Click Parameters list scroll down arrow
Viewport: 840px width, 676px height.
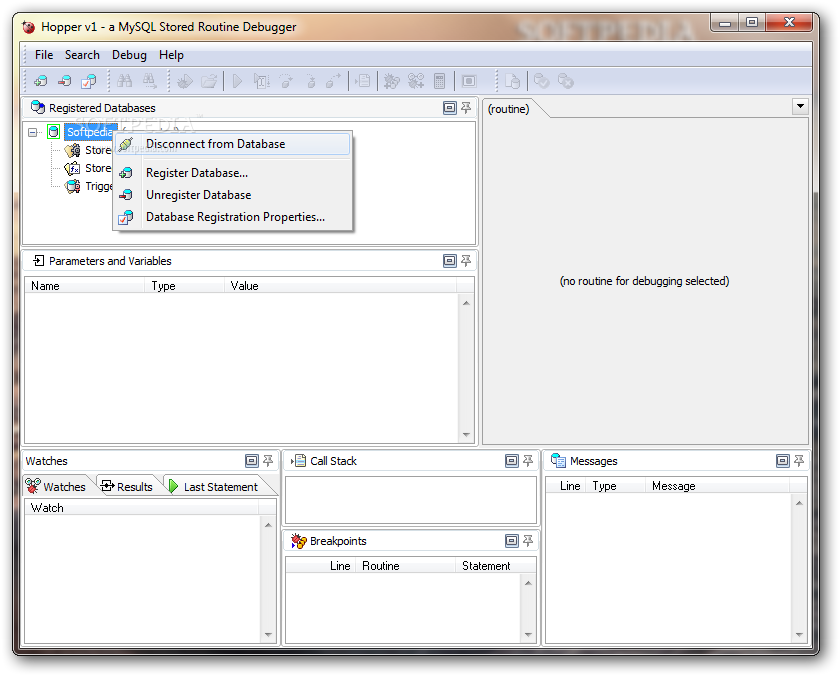tap(466, 435)
